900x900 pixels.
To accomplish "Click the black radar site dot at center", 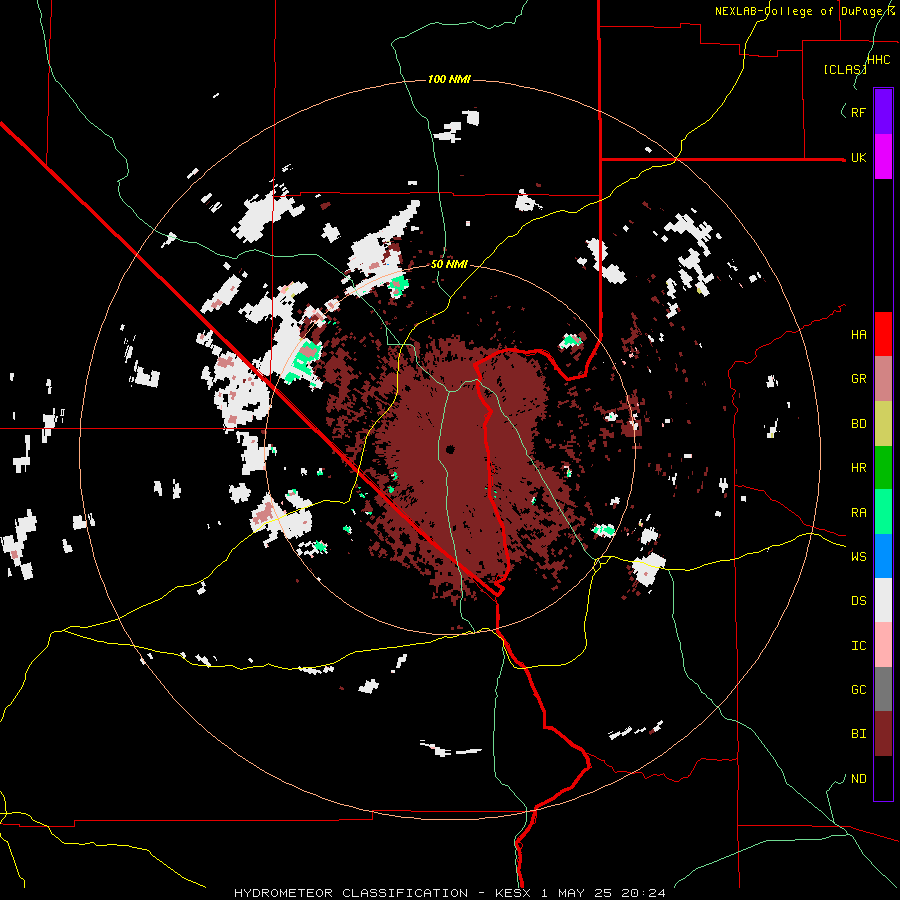I will point(450,449).
